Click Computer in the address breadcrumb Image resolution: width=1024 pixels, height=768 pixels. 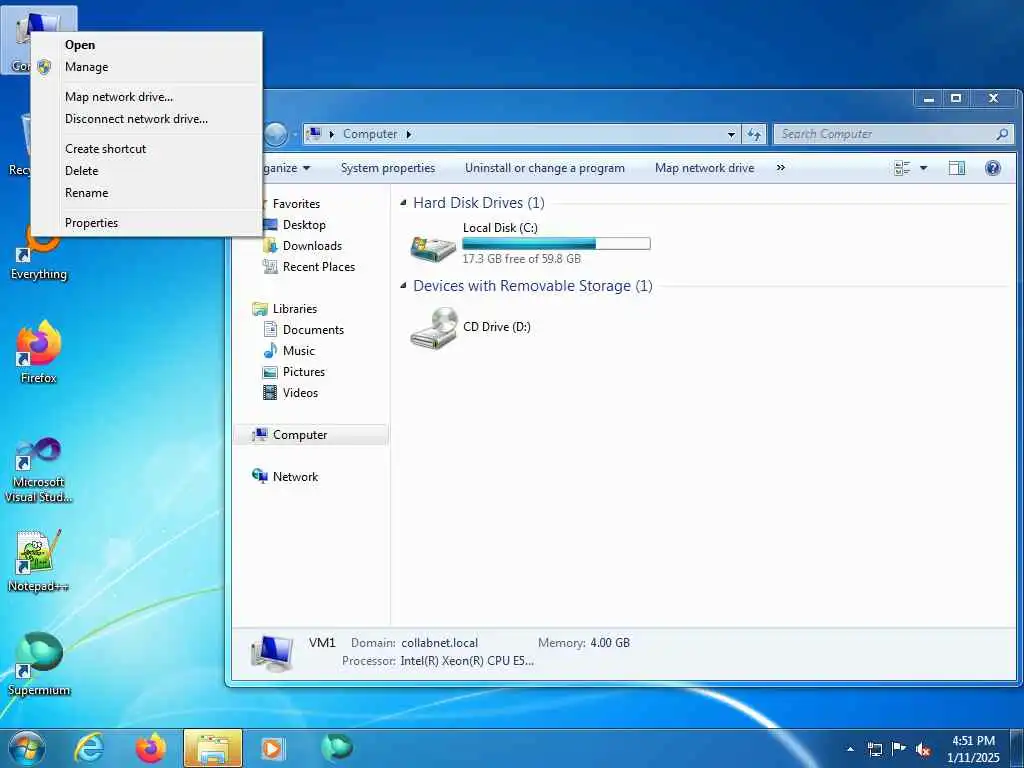[370, 134]
